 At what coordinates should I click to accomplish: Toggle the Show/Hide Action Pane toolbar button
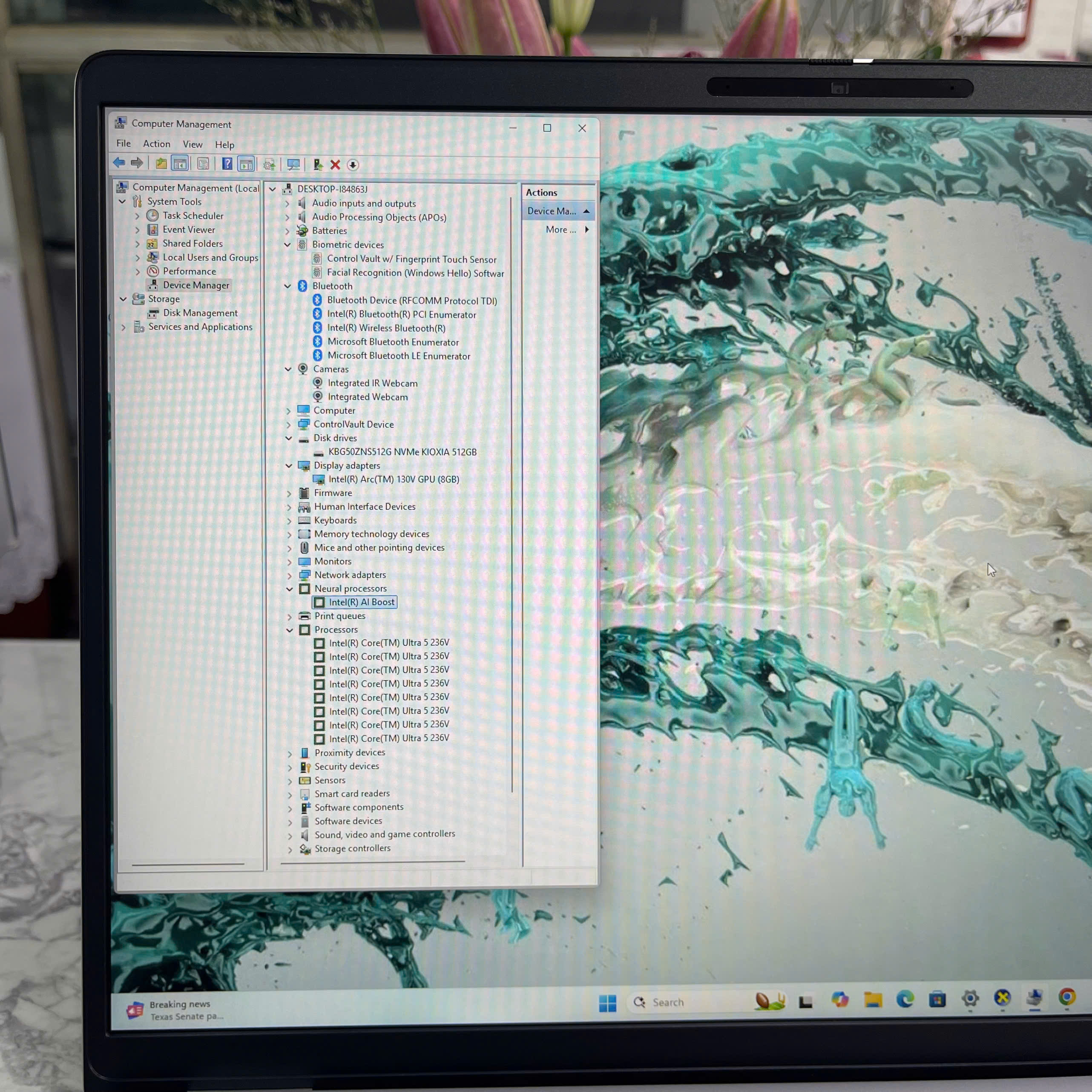click(x=247, y=164)
